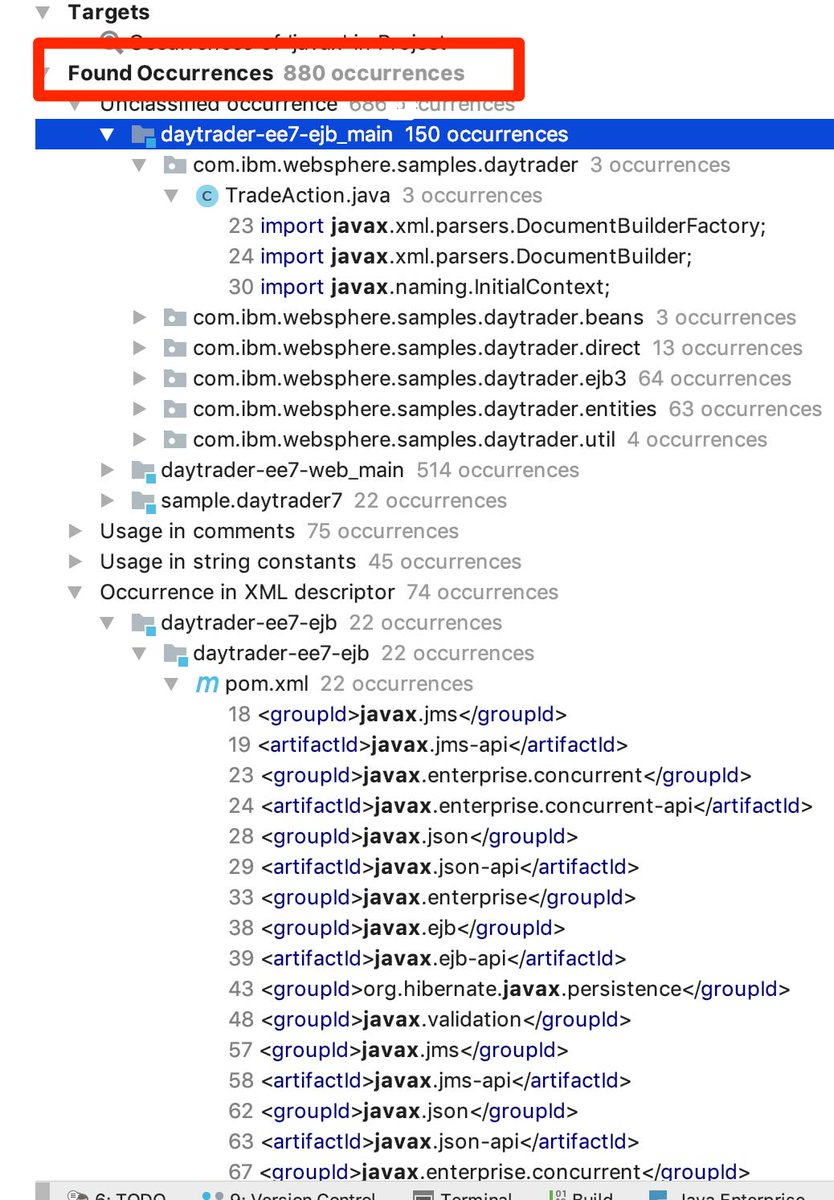This screenshot has width=834, height=1200.
Task: Open the Terminal tool window tab
Action: click(x=464, y=1194)
